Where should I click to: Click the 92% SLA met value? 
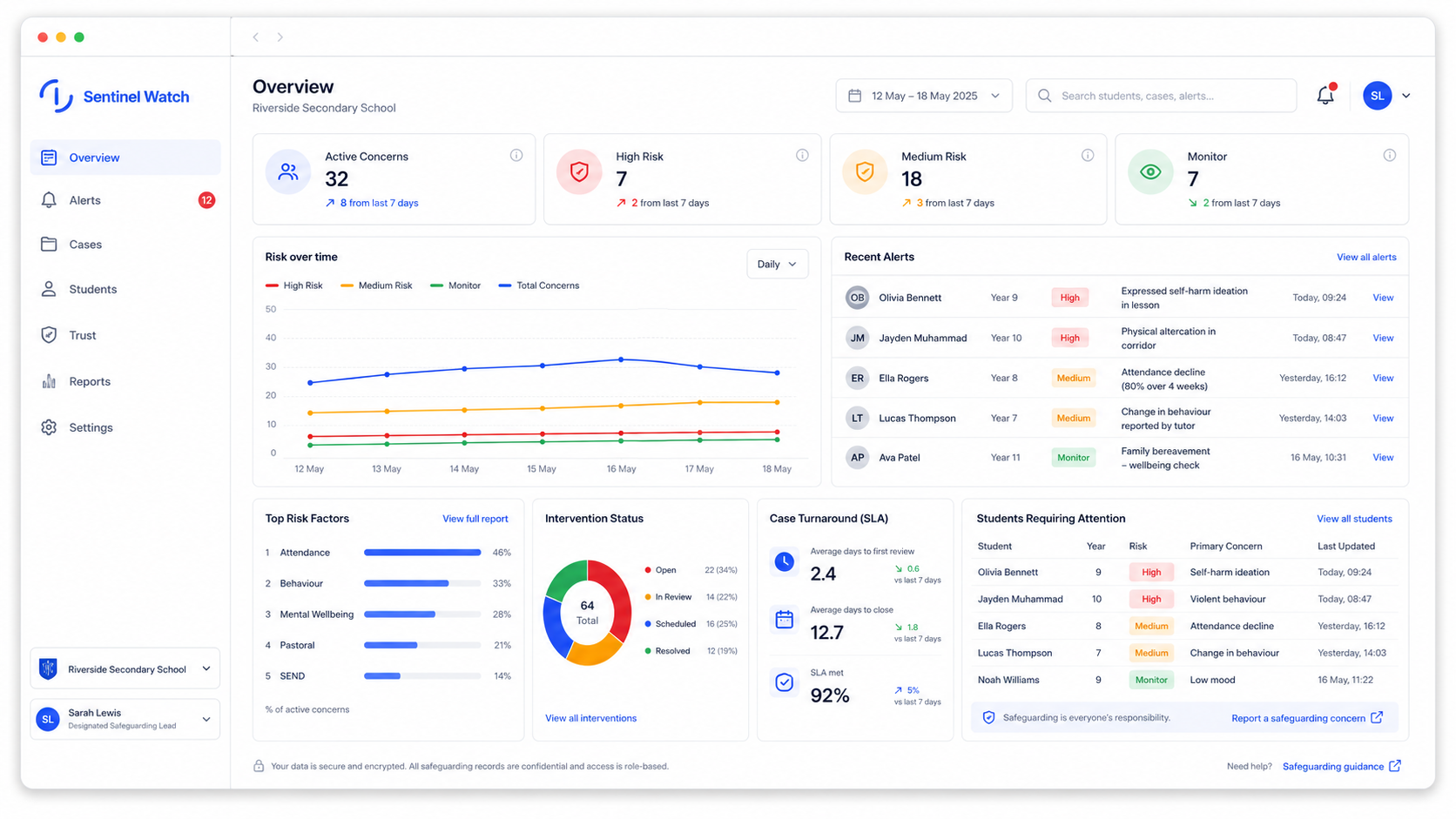click(830, 695)
